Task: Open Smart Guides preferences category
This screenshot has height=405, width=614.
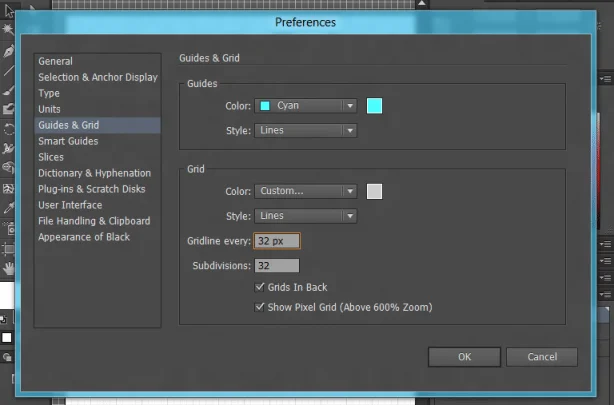Action: (x=98, y=141)
